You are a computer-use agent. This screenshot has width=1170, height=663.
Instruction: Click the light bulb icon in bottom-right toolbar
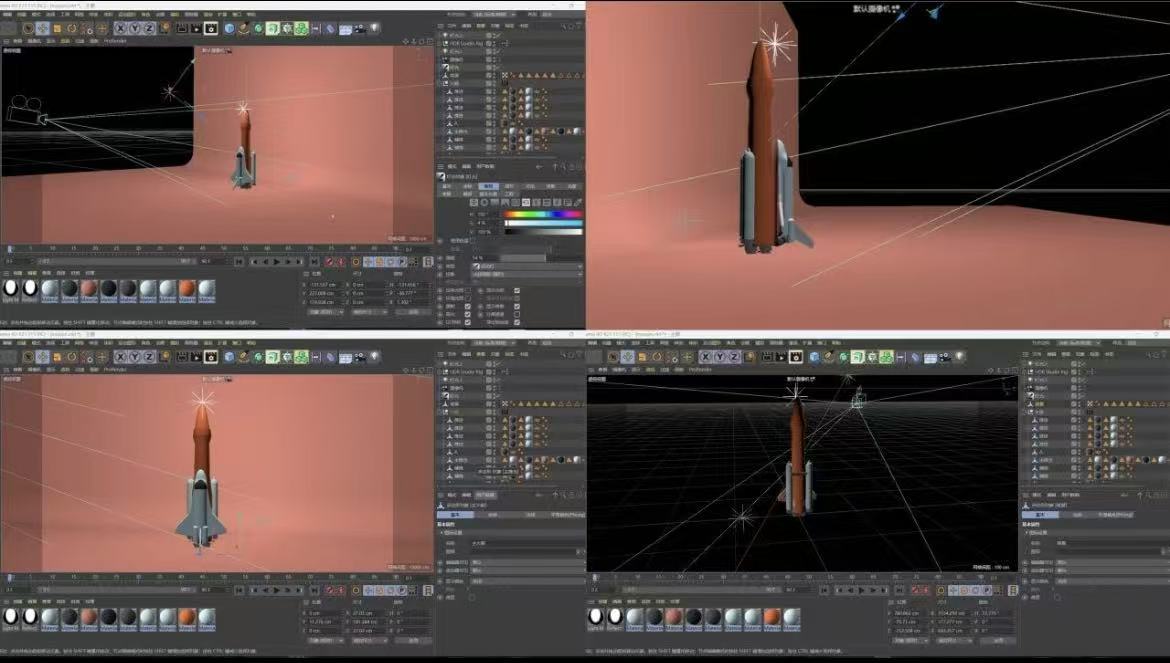959,357
